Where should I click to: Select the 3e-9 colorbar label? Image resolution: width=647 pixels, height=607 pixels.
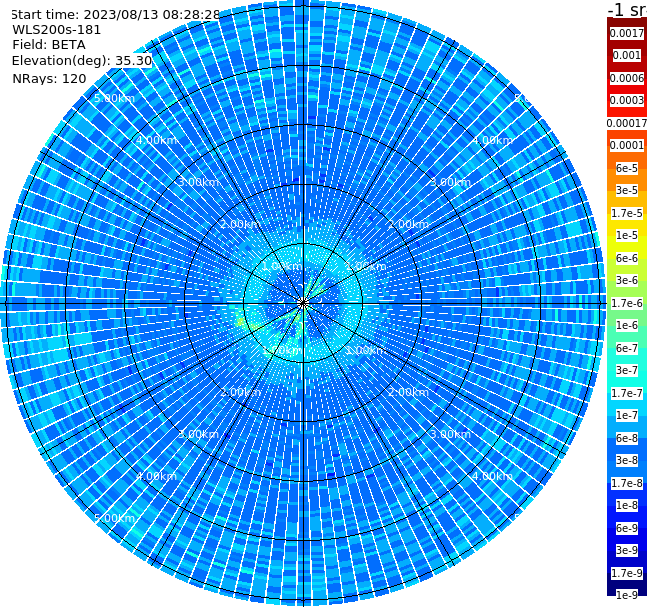coord(627,550)
